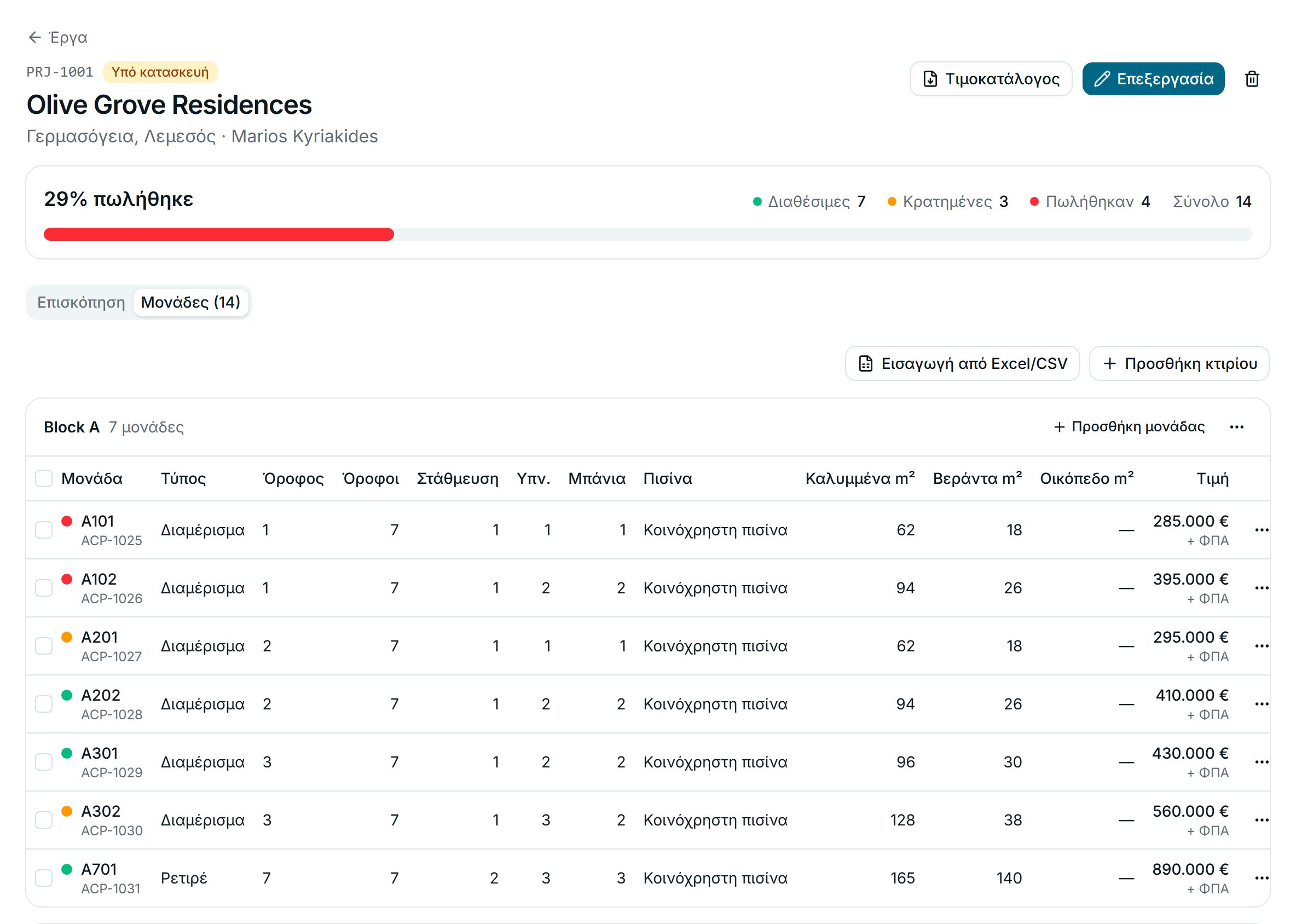Open row actions menu for A102
Screen dimensions: 1296x924
tap(1262, 588)
